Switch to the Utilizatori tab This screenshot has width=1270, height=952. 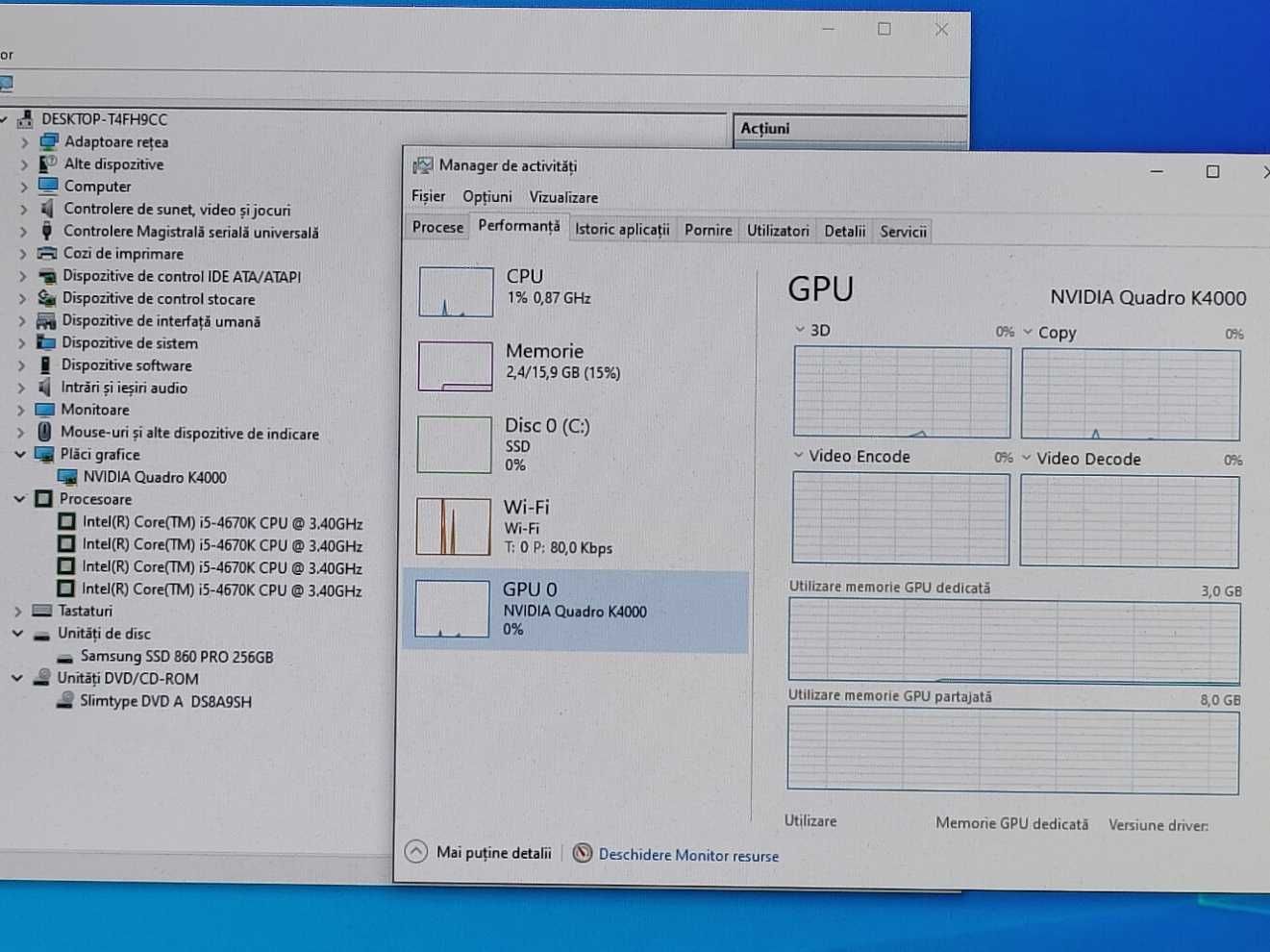pyautogui.click(x=778, y=231)
